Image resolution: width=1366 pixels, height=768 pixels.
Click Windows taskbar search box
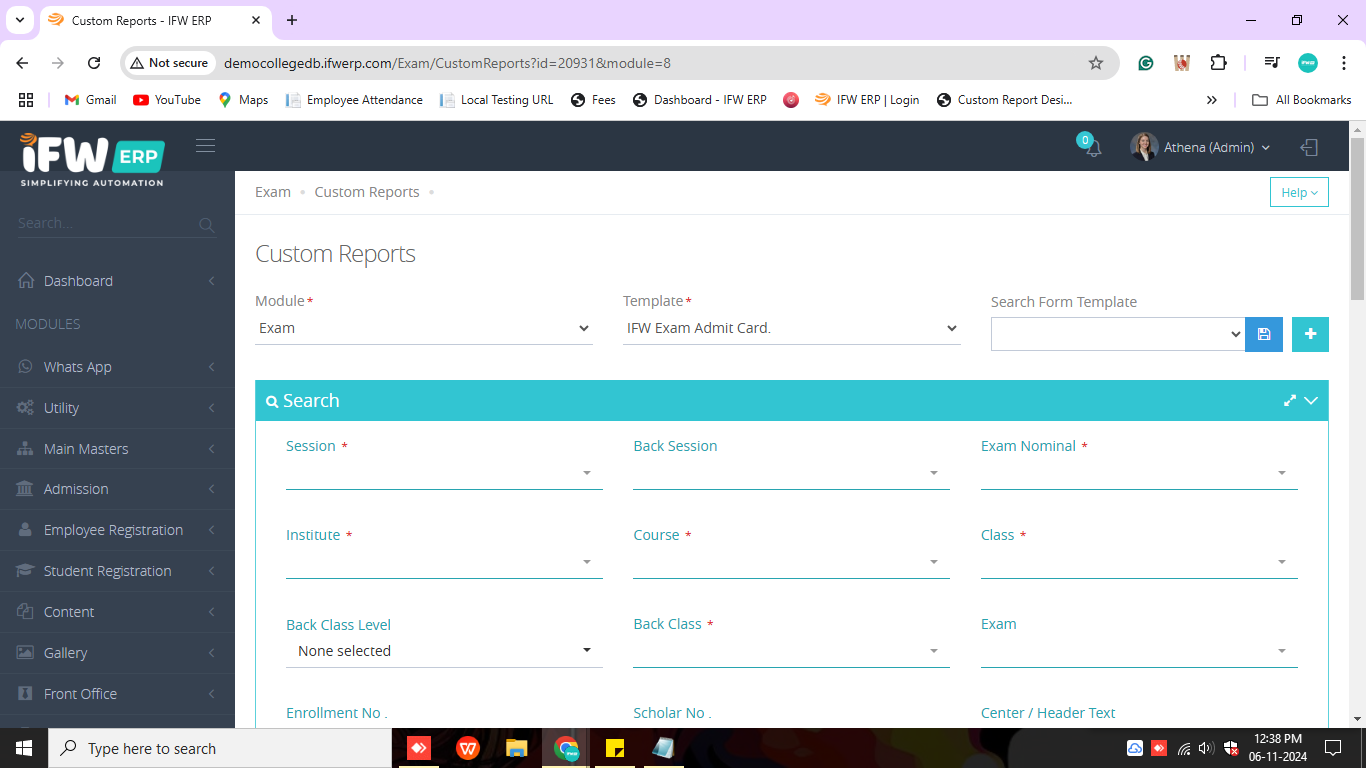[x=219, y=748]
